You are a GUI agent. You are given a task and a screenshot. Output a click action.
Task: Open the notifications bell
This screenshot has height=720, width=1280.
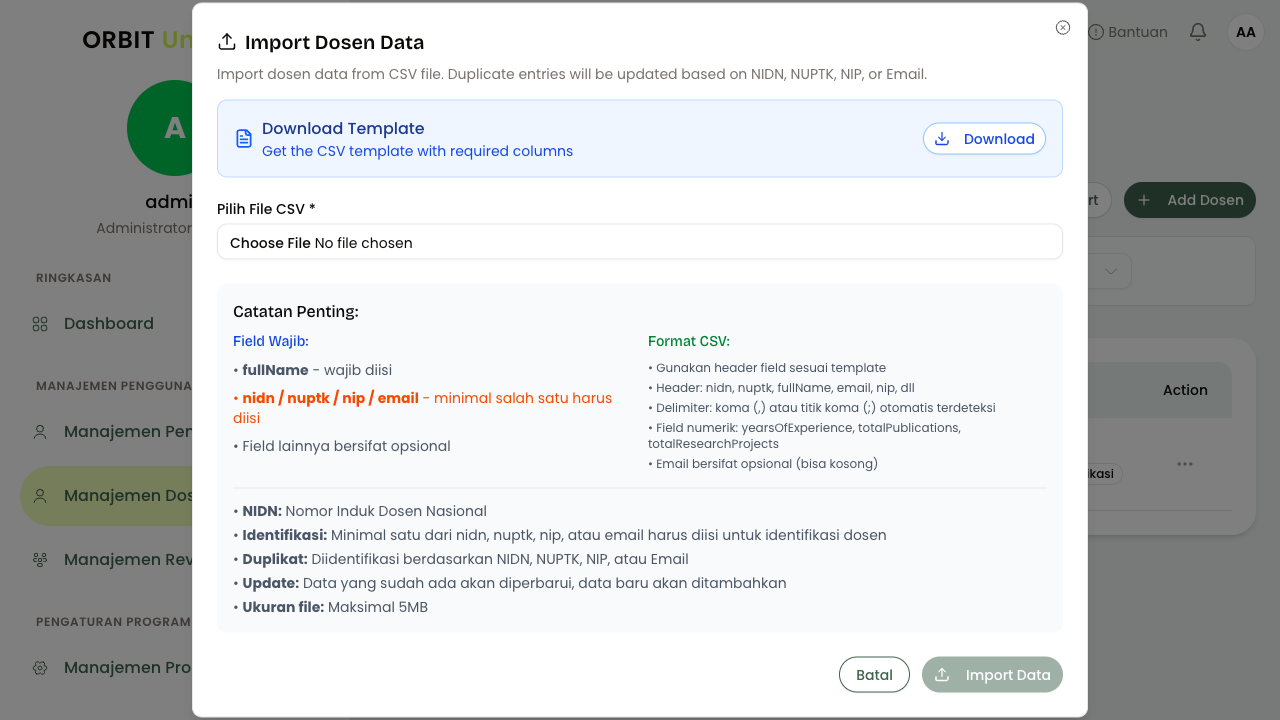[1198, 32]
